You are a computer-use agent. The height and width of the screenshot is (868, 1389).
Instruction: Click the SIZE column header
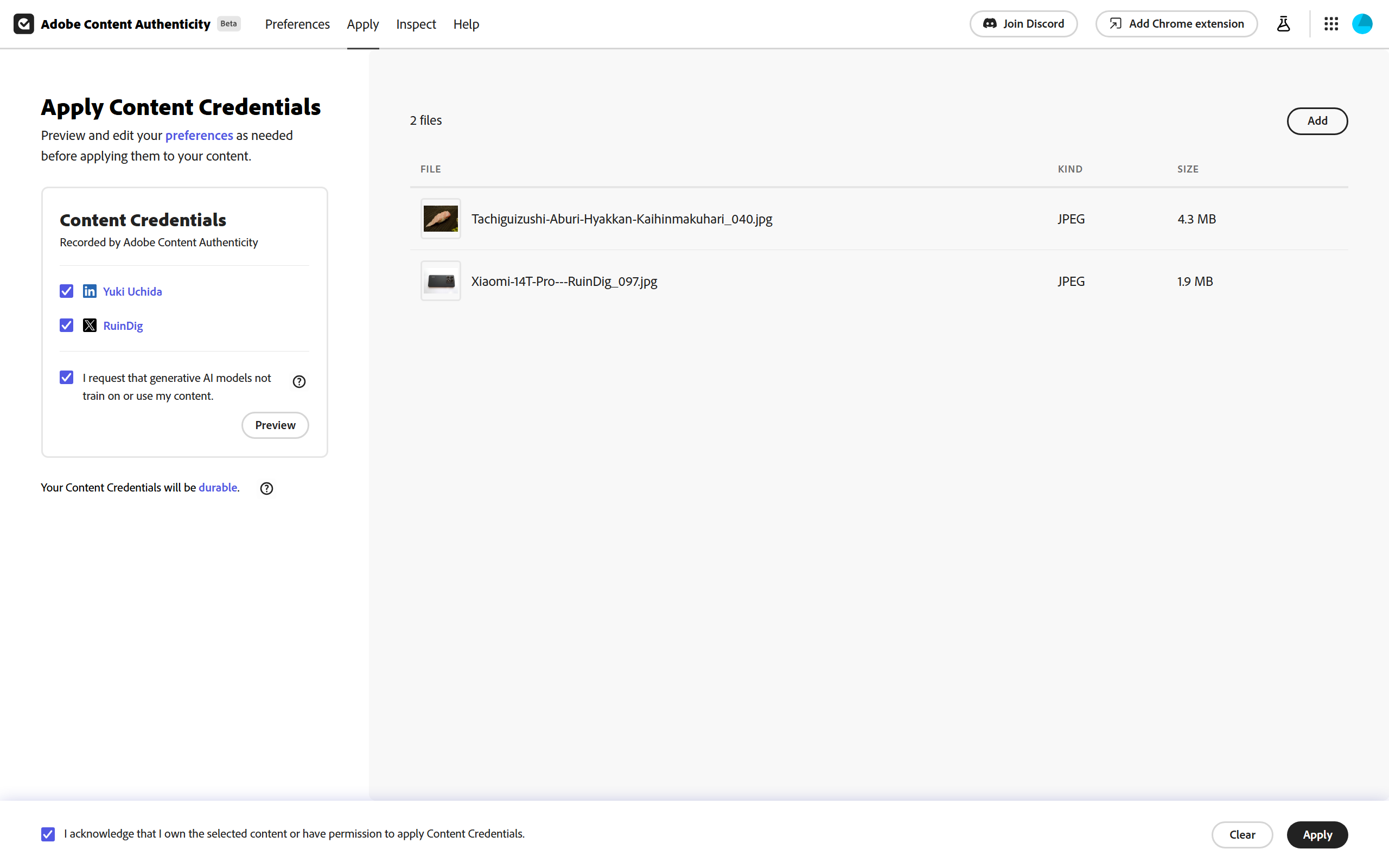click(x=1188, y=169)
